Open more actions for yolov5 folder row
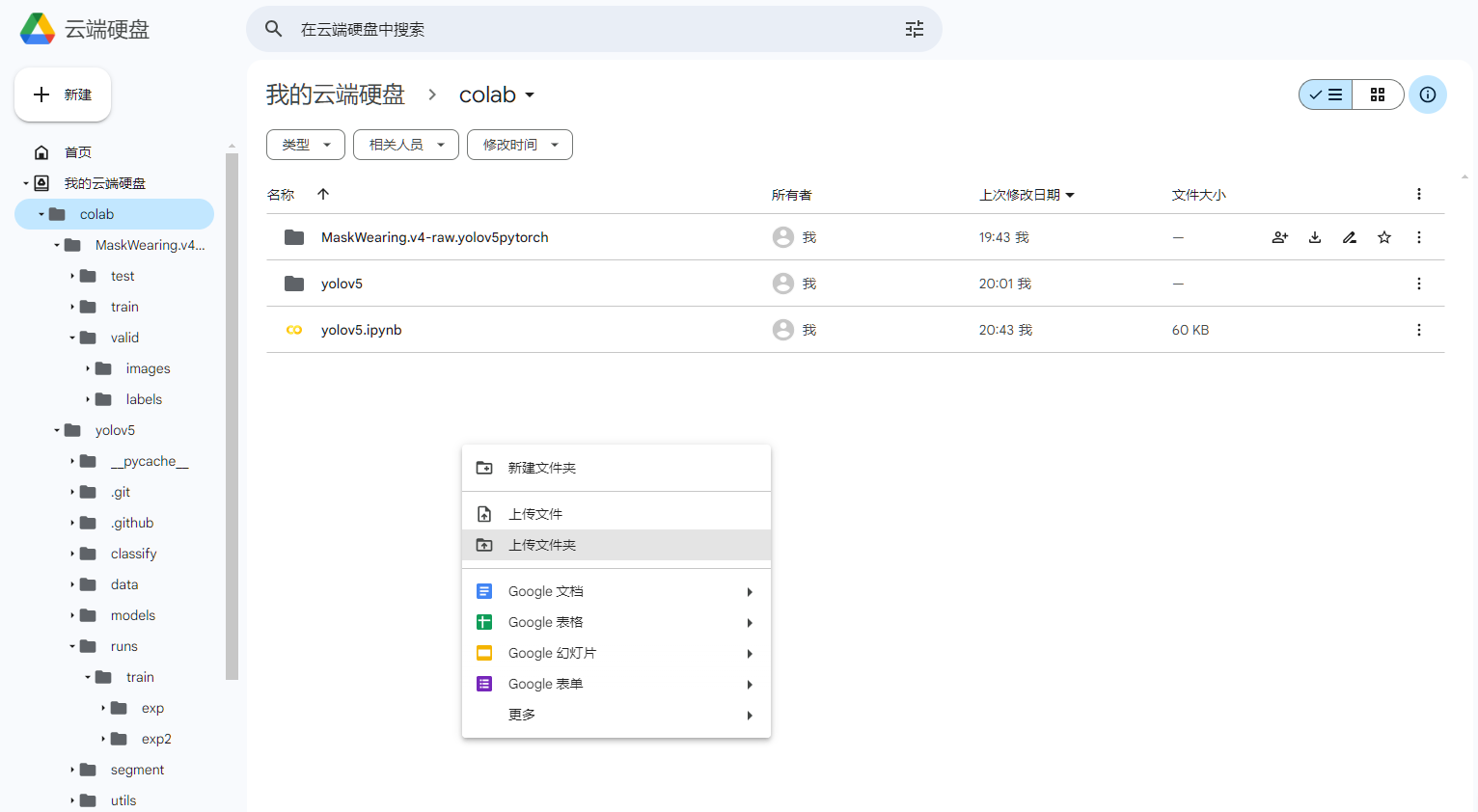1478x812 pixels. [1419, 284]
